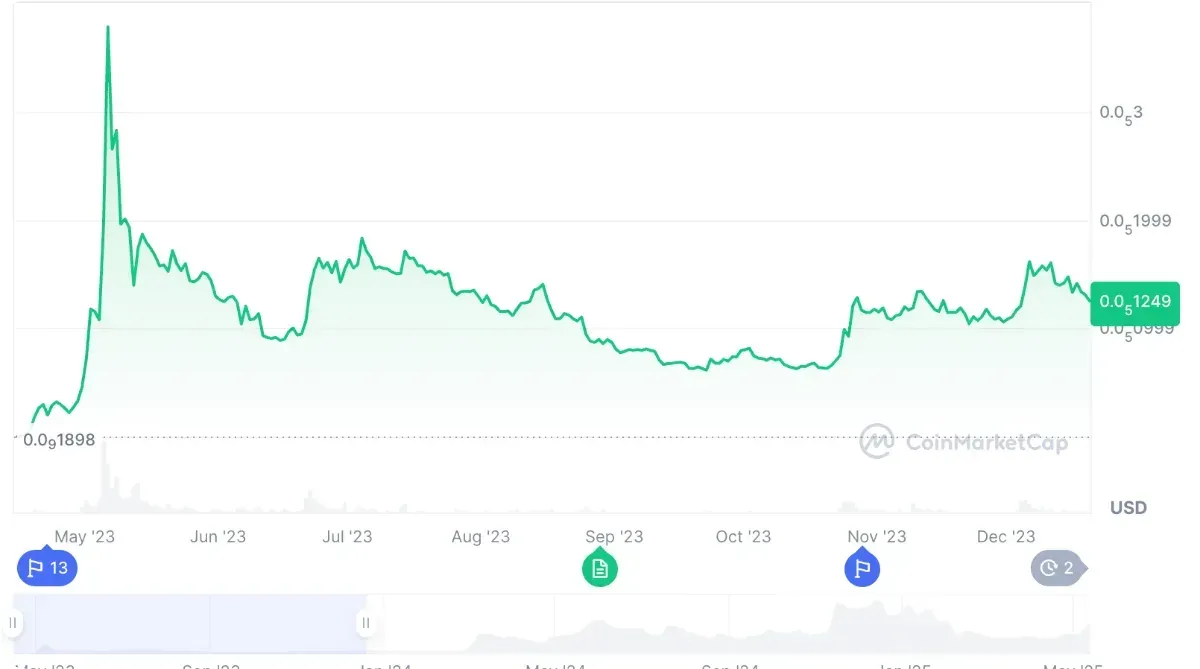Click the blue flag marker under Nov '23
The height and width of the screenshot is (669, 1200).
pyautogui.click(x=861, y=568)
